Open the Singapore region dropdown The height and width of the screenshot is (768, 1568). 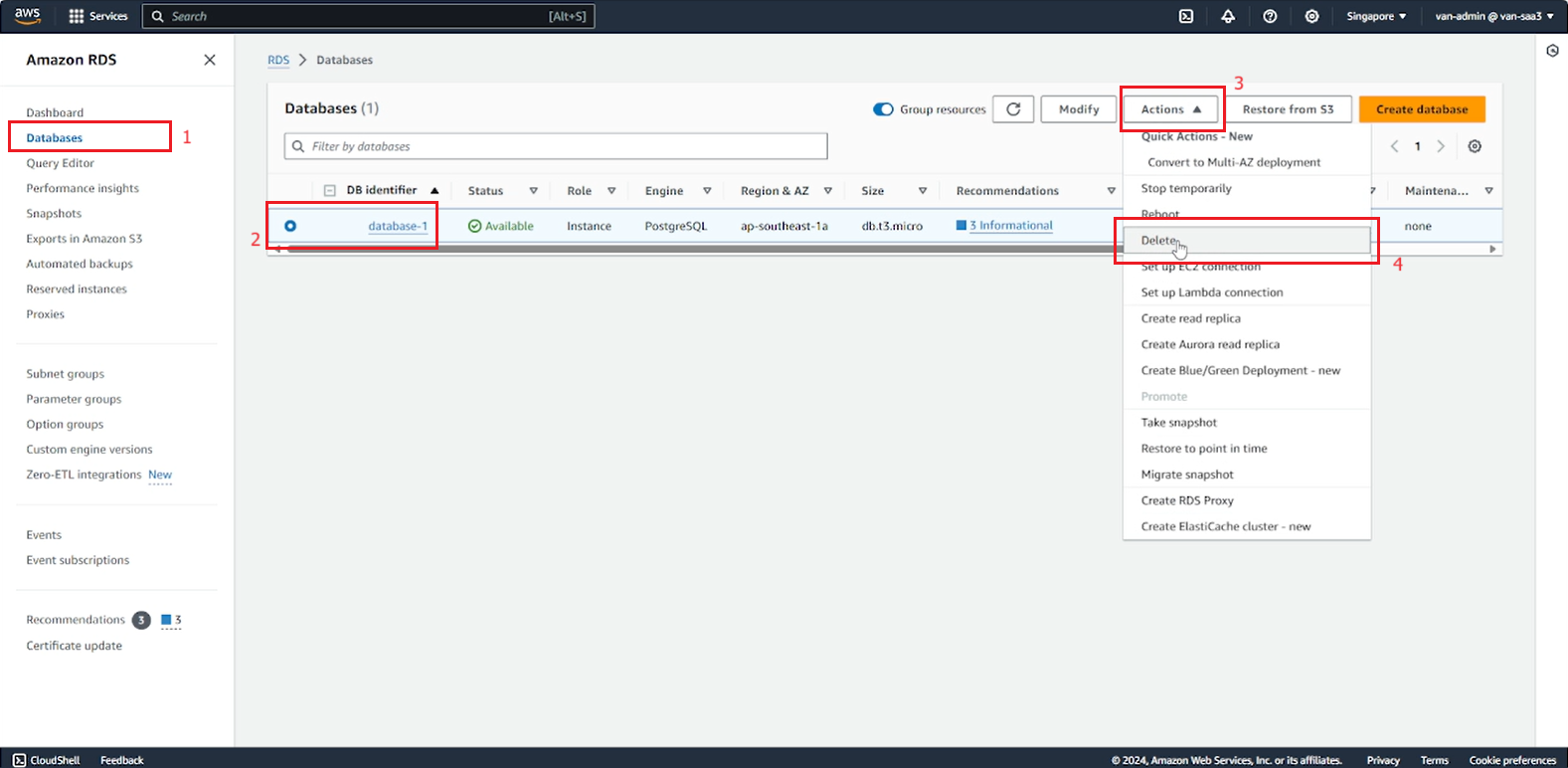[1376, 16]
